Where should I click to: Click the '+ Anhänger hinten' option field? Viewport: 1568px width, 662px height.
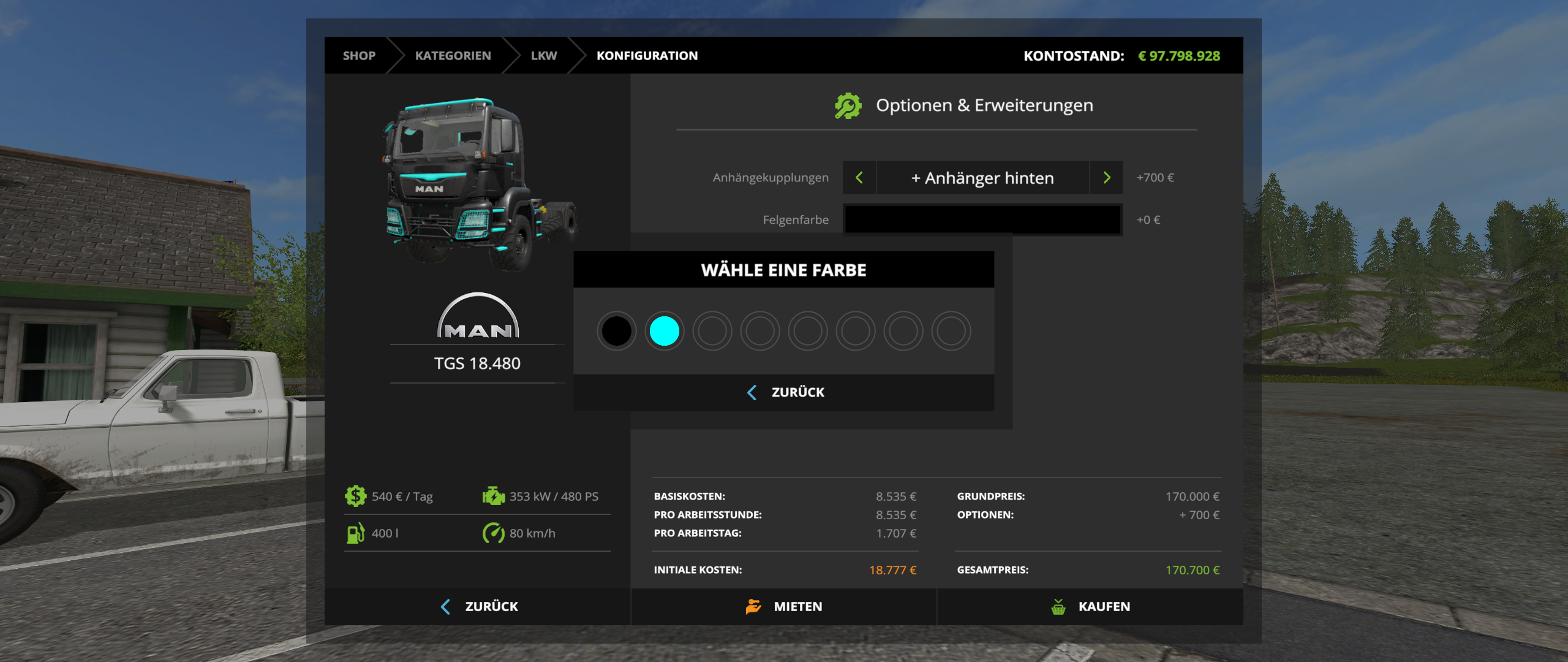point(982,178)
